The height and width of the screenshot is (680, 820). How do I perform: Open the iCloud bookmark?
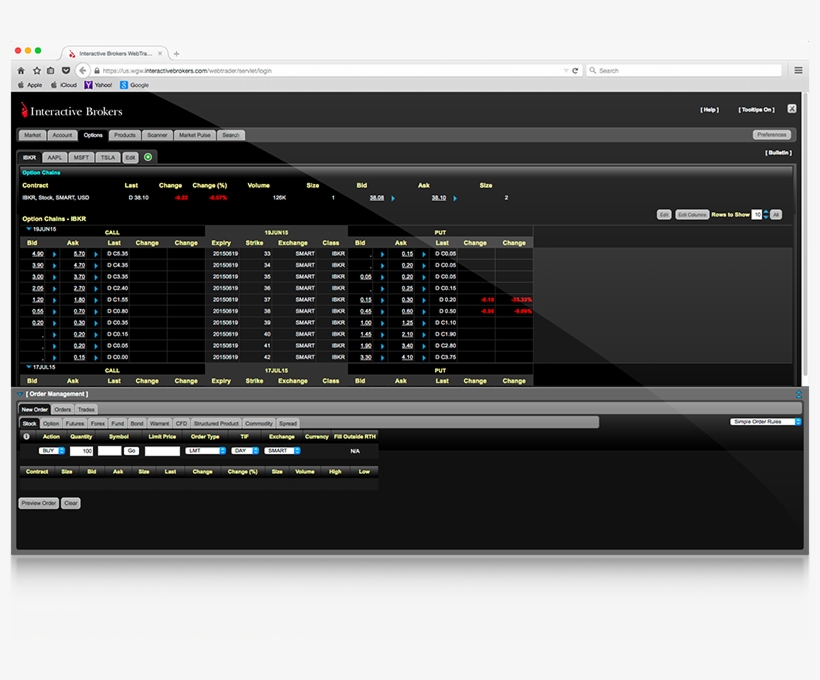point(64,85)
